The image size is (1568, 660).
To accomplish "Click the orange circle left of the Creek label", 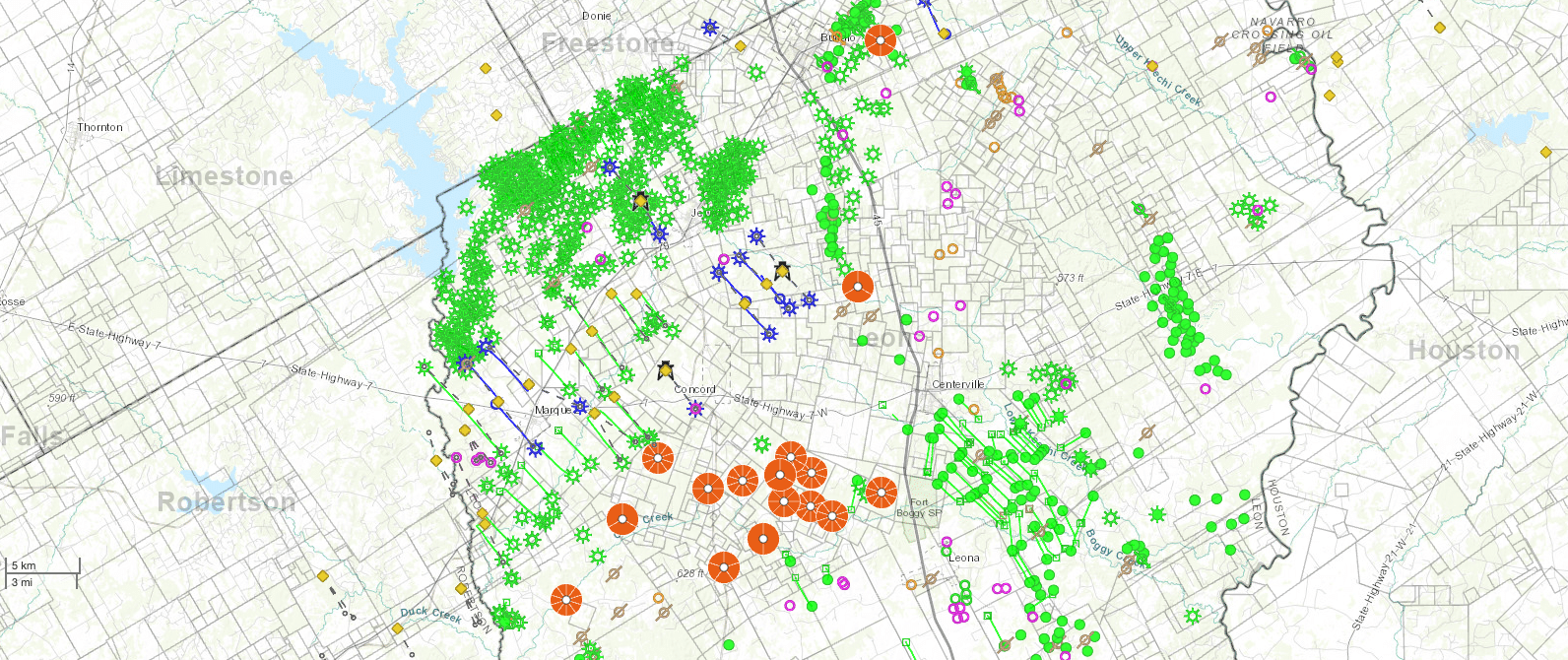I will [622, 519].
